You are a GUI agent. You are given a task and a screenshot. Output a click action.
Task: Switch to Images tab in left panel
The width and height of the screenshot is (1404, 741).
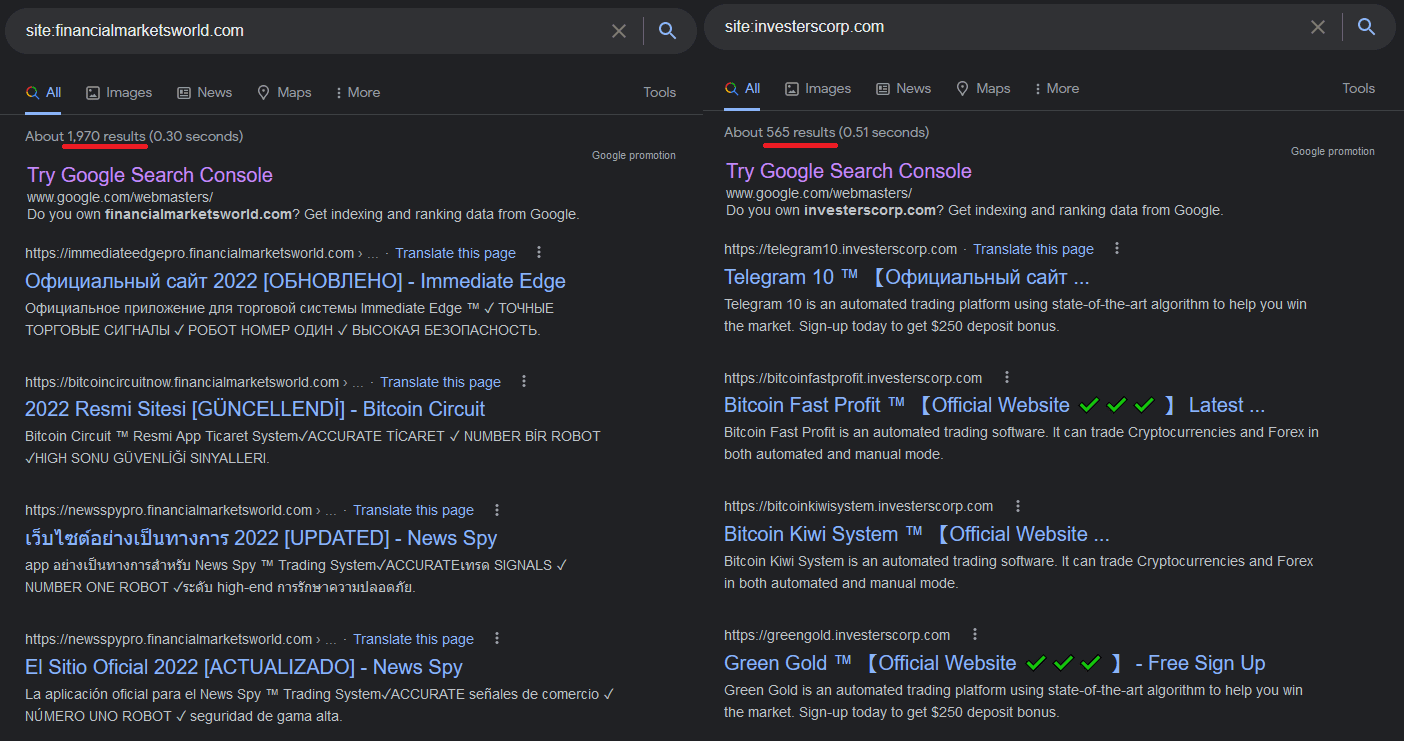pos(119,92)
